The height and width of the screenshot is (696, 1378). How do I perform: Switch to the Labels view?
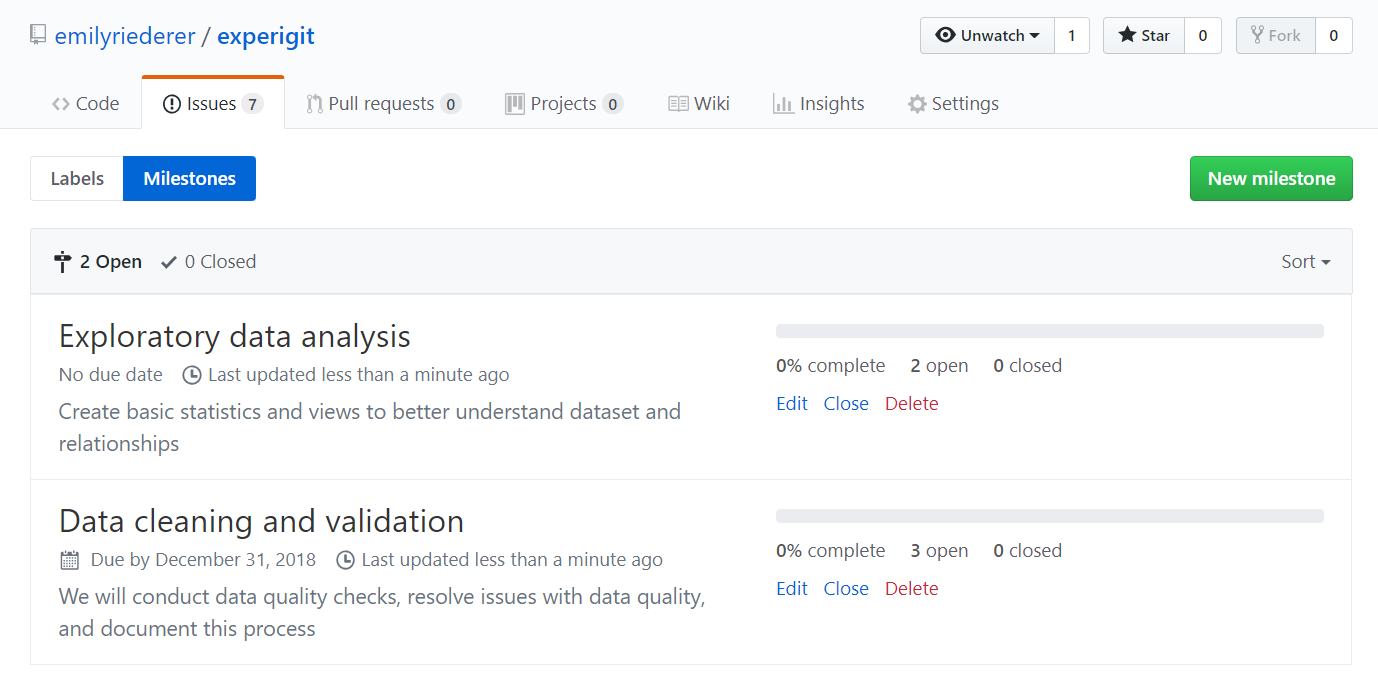pyautogui.click(x=77, y=179)
